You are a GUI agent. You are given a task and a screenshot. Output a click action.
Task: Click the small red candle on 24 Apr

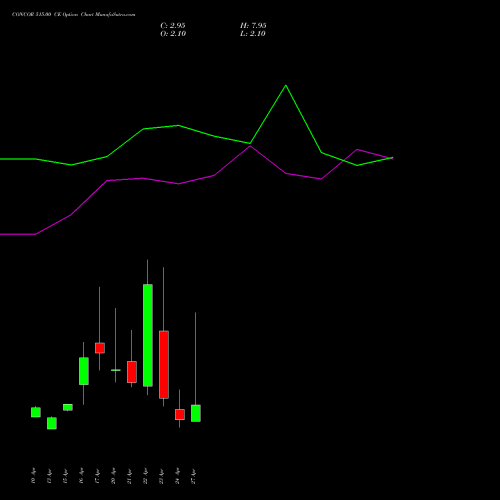pyautogui.click(x=180, y=415)
